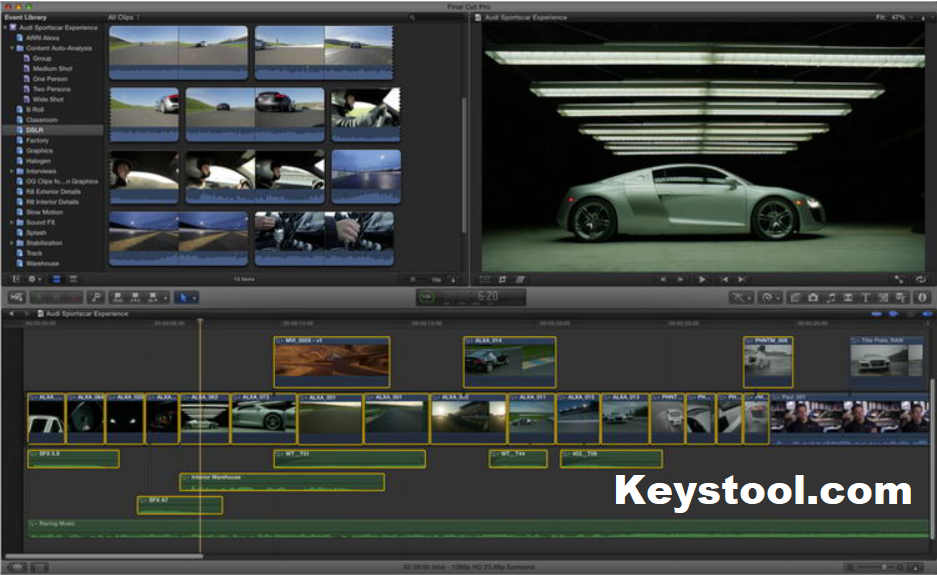This screenshot has height=575, width=937.
Task: Step back one frame in viewer
Action: pos(663,279)
